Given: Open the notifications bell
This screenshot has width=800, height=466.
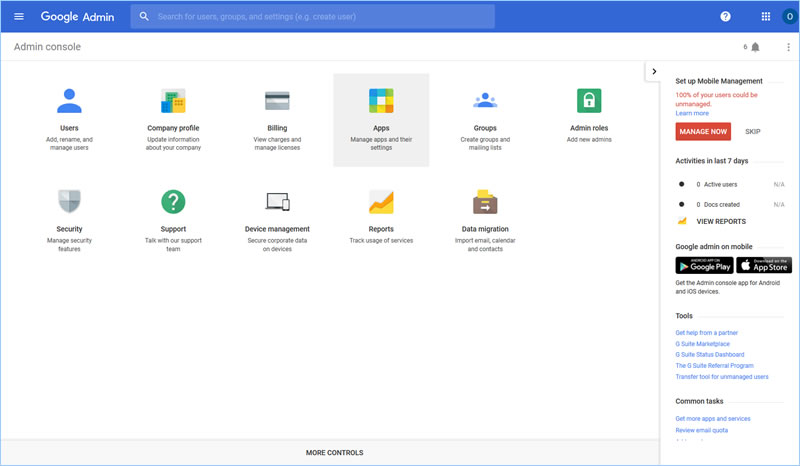Looking at the screenshot, I should [755, 47].
